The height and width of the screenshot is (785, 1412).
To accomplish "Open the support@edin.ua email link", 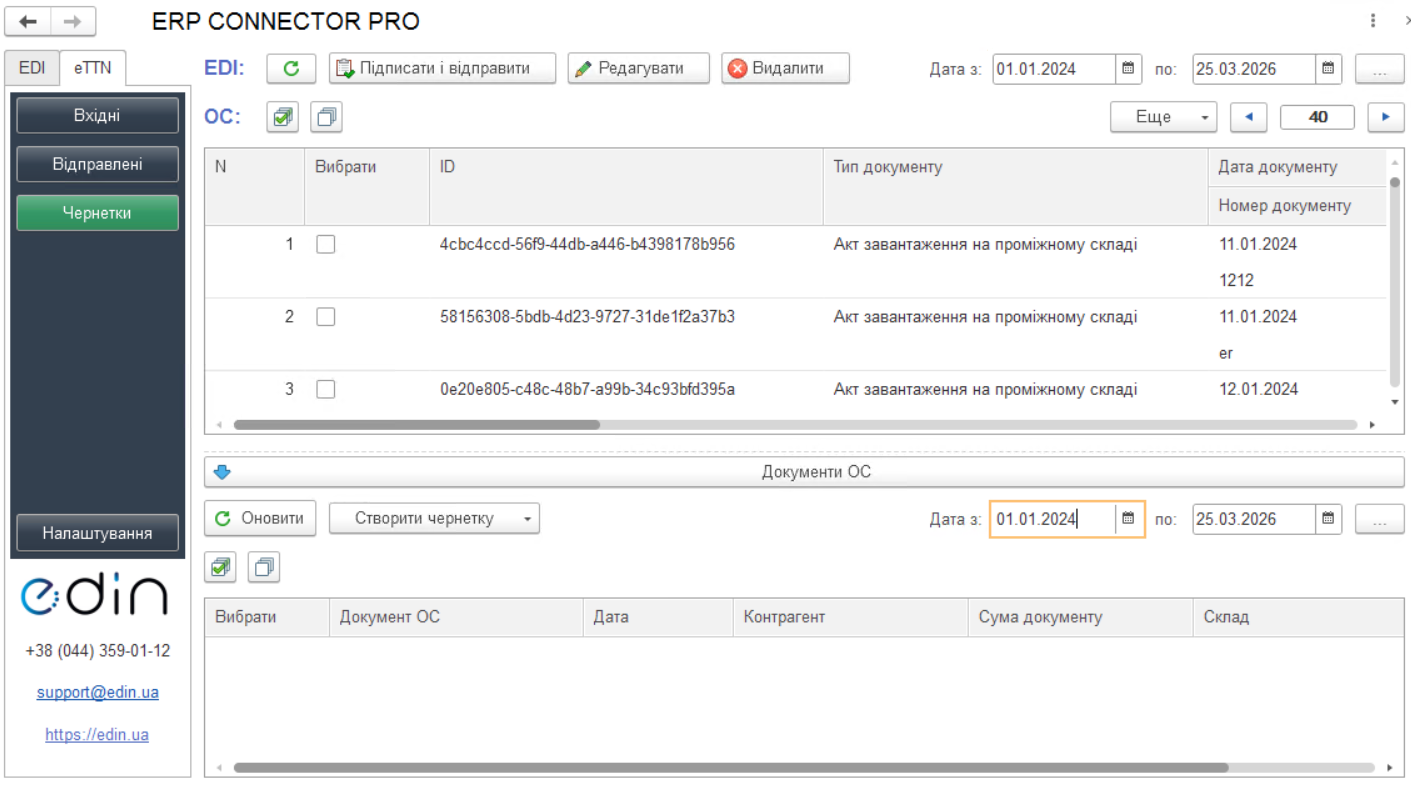I will (x=97, y=692).
